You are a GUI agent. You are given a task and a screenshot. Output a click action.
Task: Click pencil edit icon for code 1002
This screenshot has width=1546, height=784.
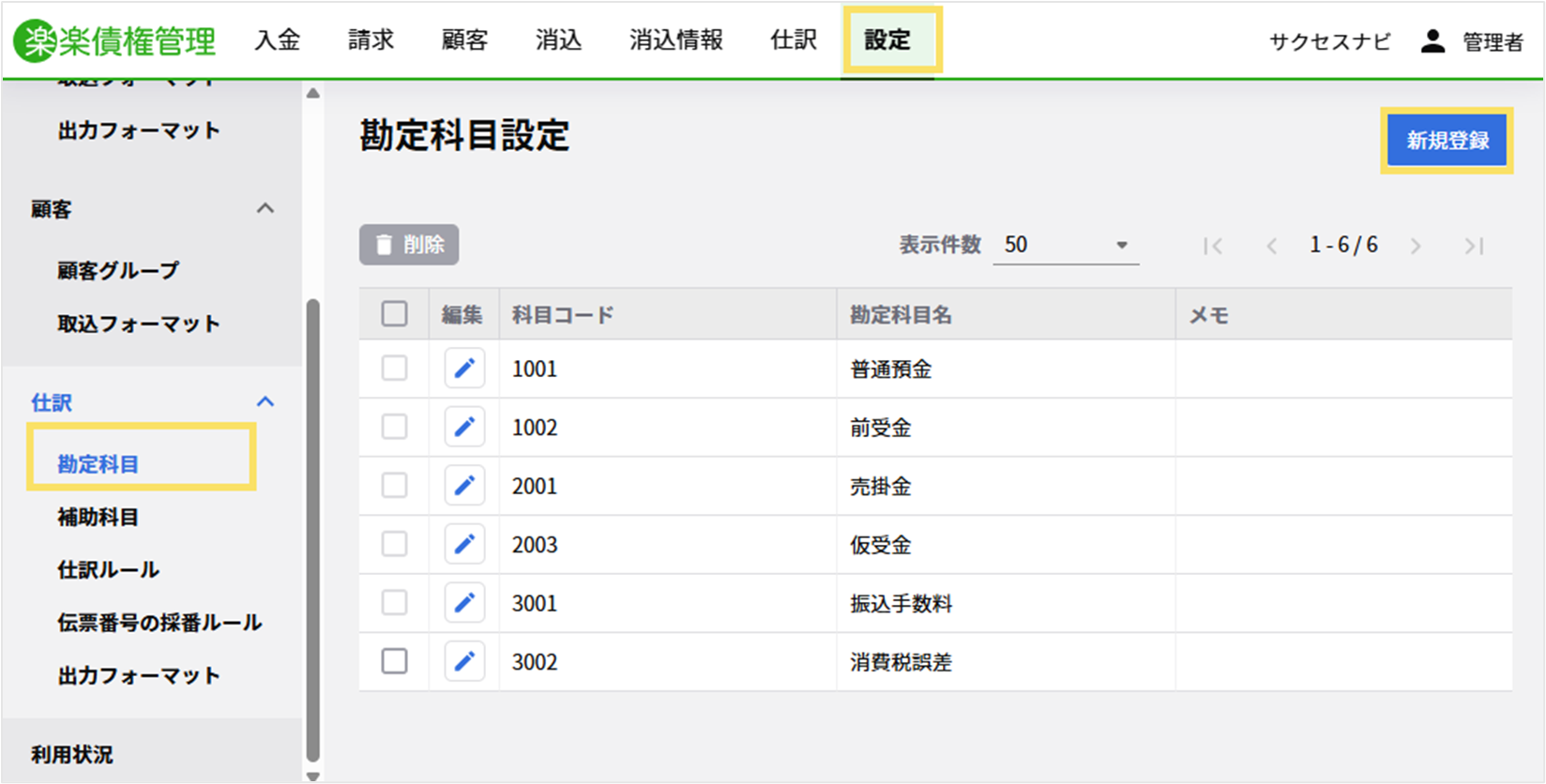coord(464,428)
